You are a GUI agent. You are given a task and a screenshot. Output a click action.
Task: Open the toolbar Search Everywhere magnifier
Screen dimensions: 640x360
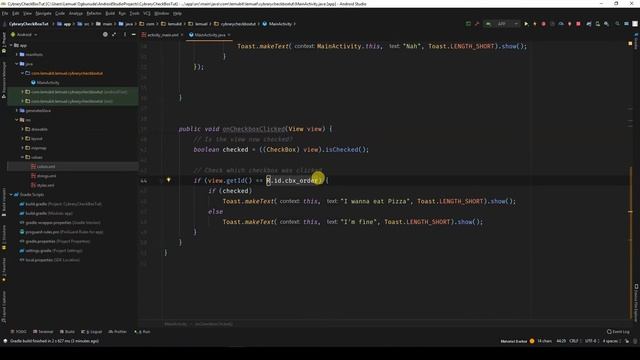click(617, 24)
